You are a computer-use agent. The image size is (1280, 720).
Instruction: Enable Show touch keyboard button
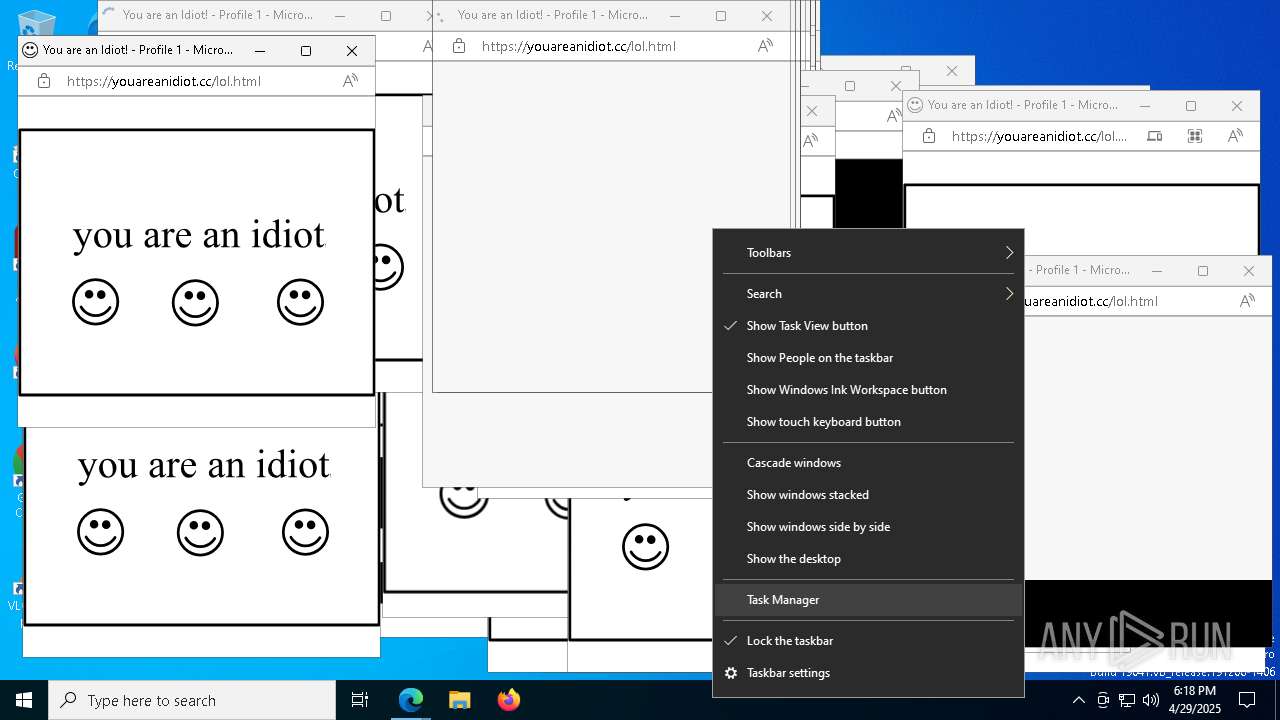[868, 422]
